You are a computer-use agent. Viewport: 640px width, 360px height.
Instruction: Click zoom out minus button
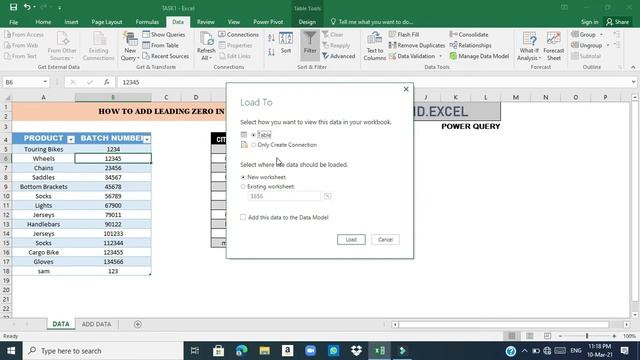560,336
